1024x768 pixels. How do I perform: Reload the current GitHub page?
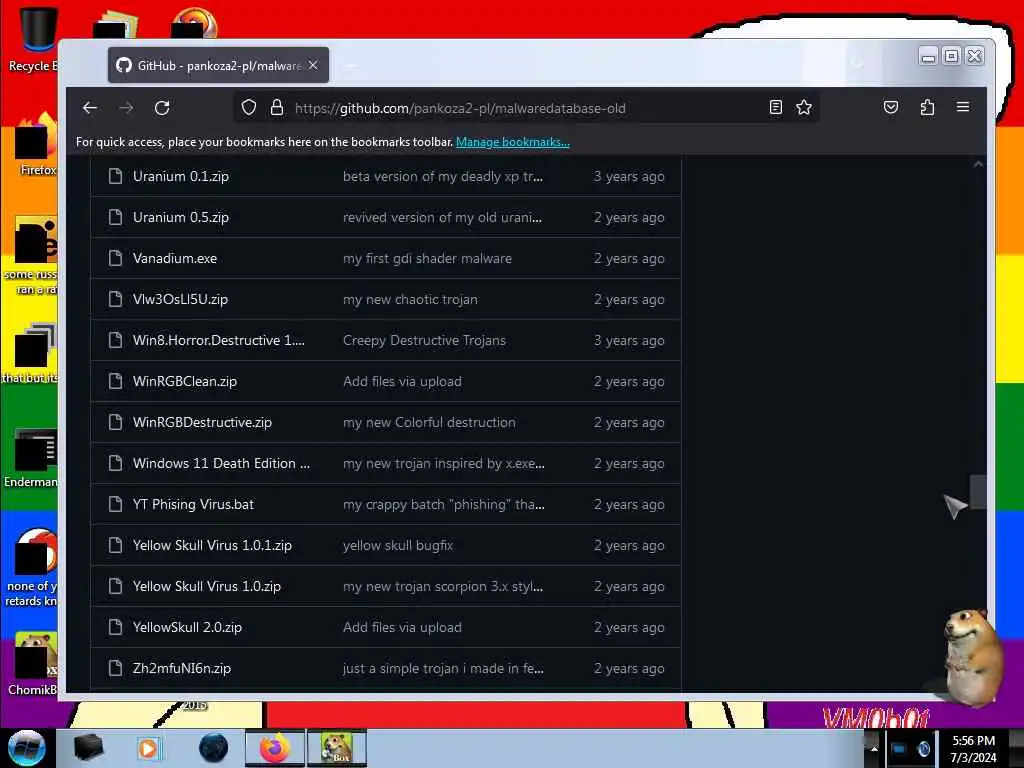(162, 108)
